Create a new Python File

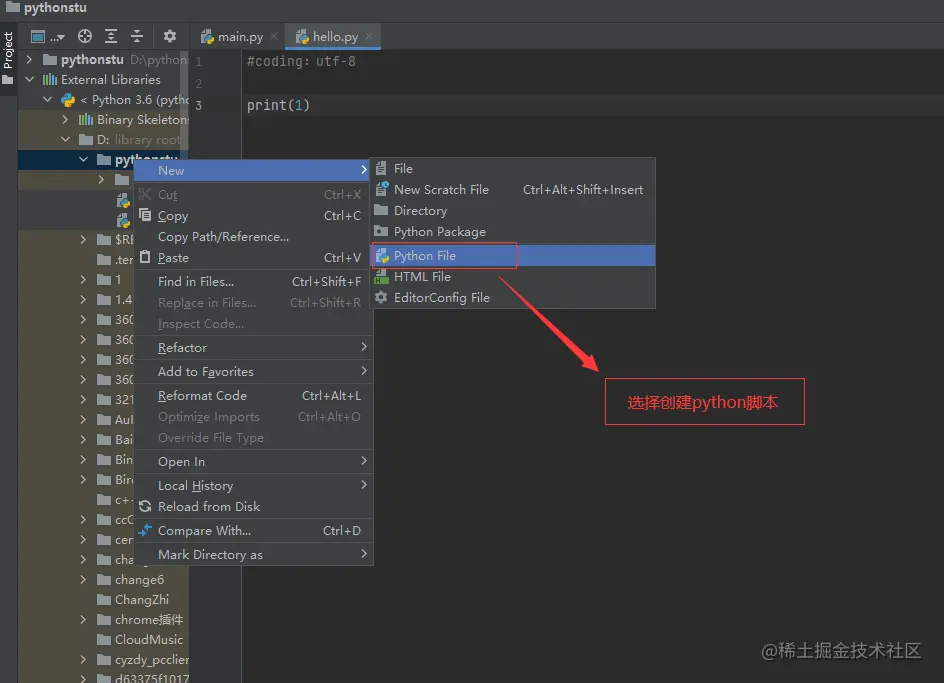point(512,255)
